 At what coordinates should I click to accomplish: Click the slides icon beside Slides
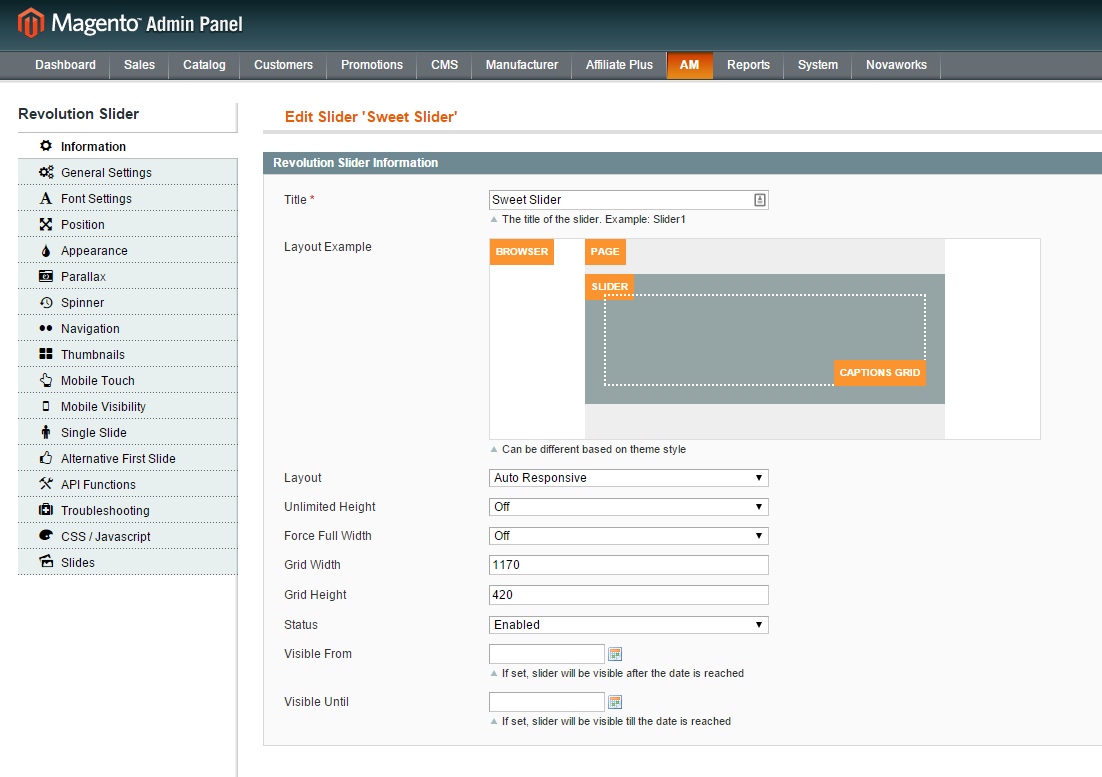46,561
